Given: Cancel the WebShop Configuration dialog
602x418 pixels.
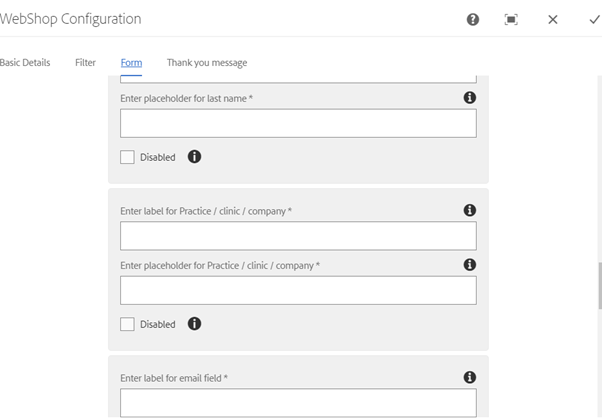Looking at the screenshot, I should (x=553, y=20).
